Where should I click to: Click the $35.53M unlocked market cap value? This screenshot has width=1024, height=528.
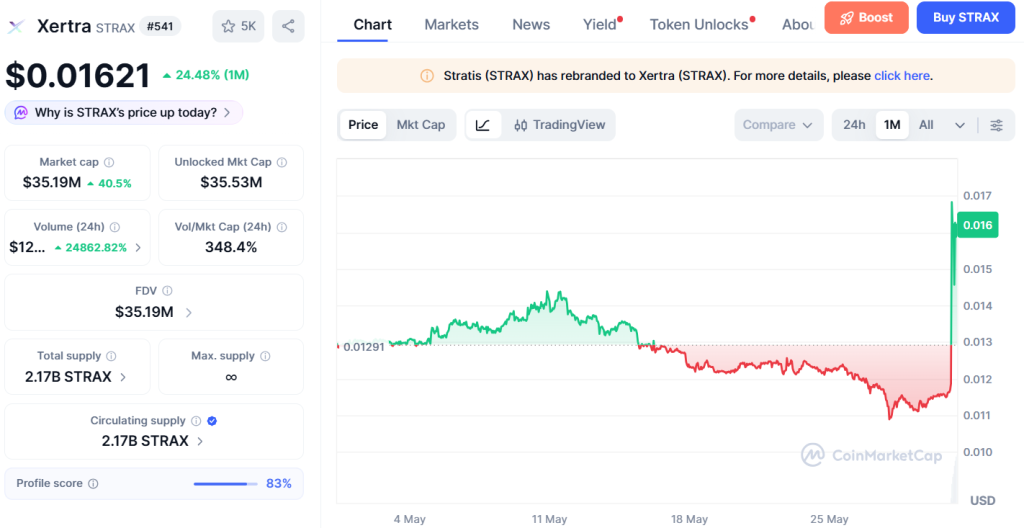pyautogui.click(x=231, y=183)
